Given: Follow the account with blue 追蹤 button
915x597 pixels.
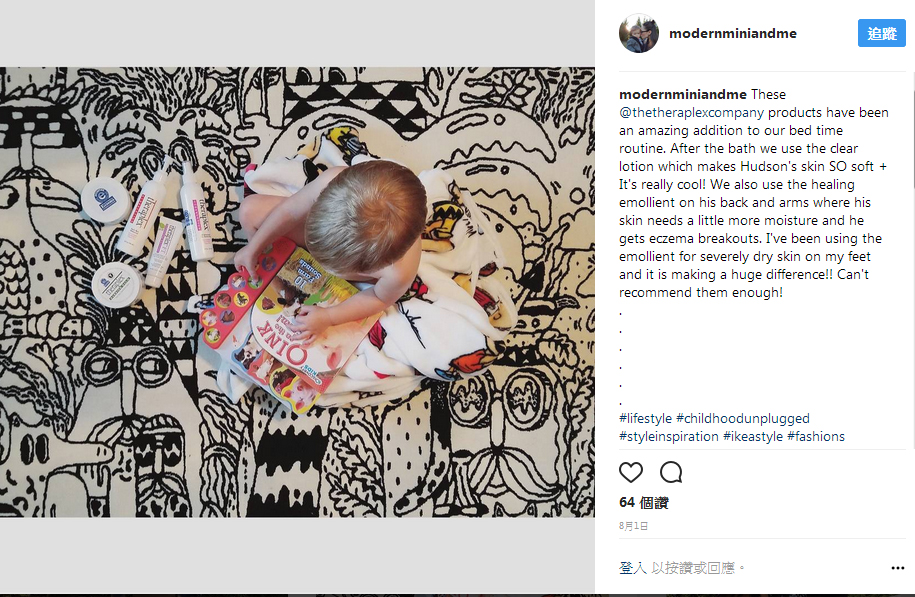Looking at the screenshot, I should (882, 33).
